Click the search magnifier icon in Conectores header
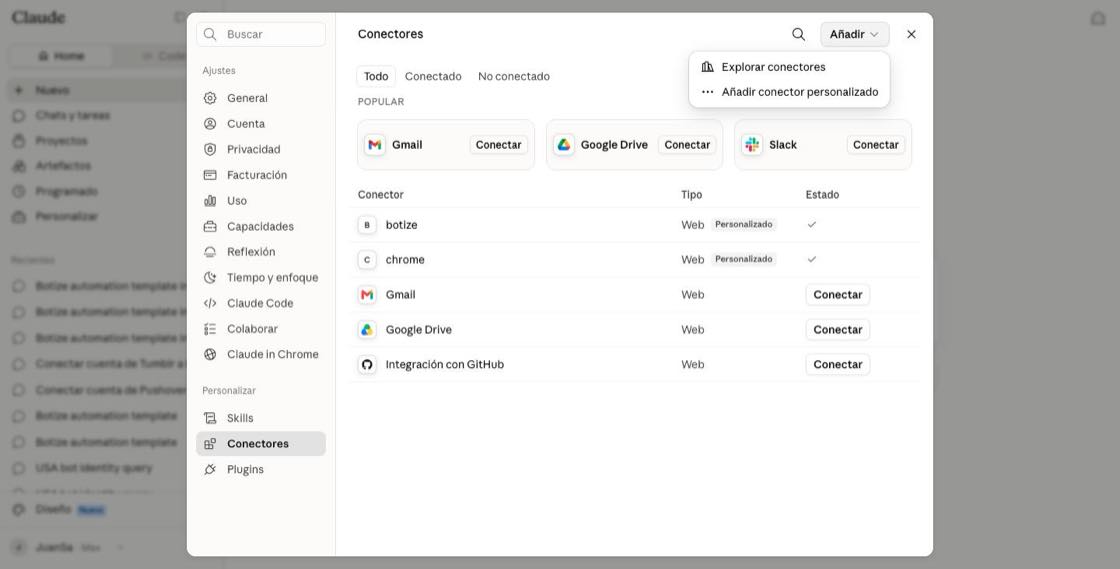1120x569 pixels. pyautogui.click(x=798, y=34)
